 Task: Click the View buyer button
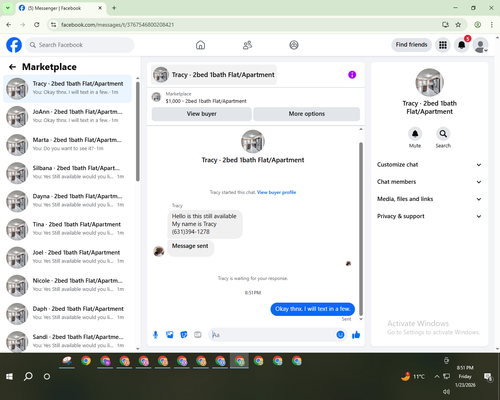point(202,114)
